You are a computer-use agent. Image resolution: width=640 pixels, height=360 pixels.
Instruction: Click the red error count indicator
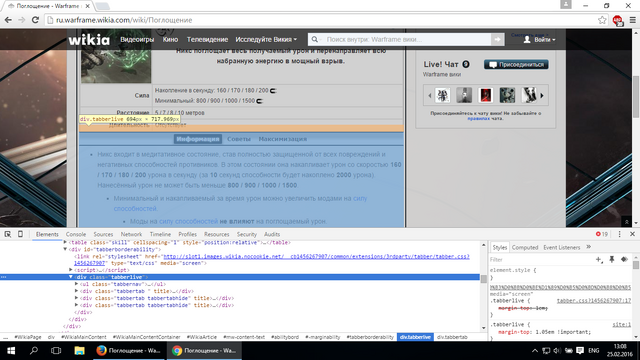[602, 234]
